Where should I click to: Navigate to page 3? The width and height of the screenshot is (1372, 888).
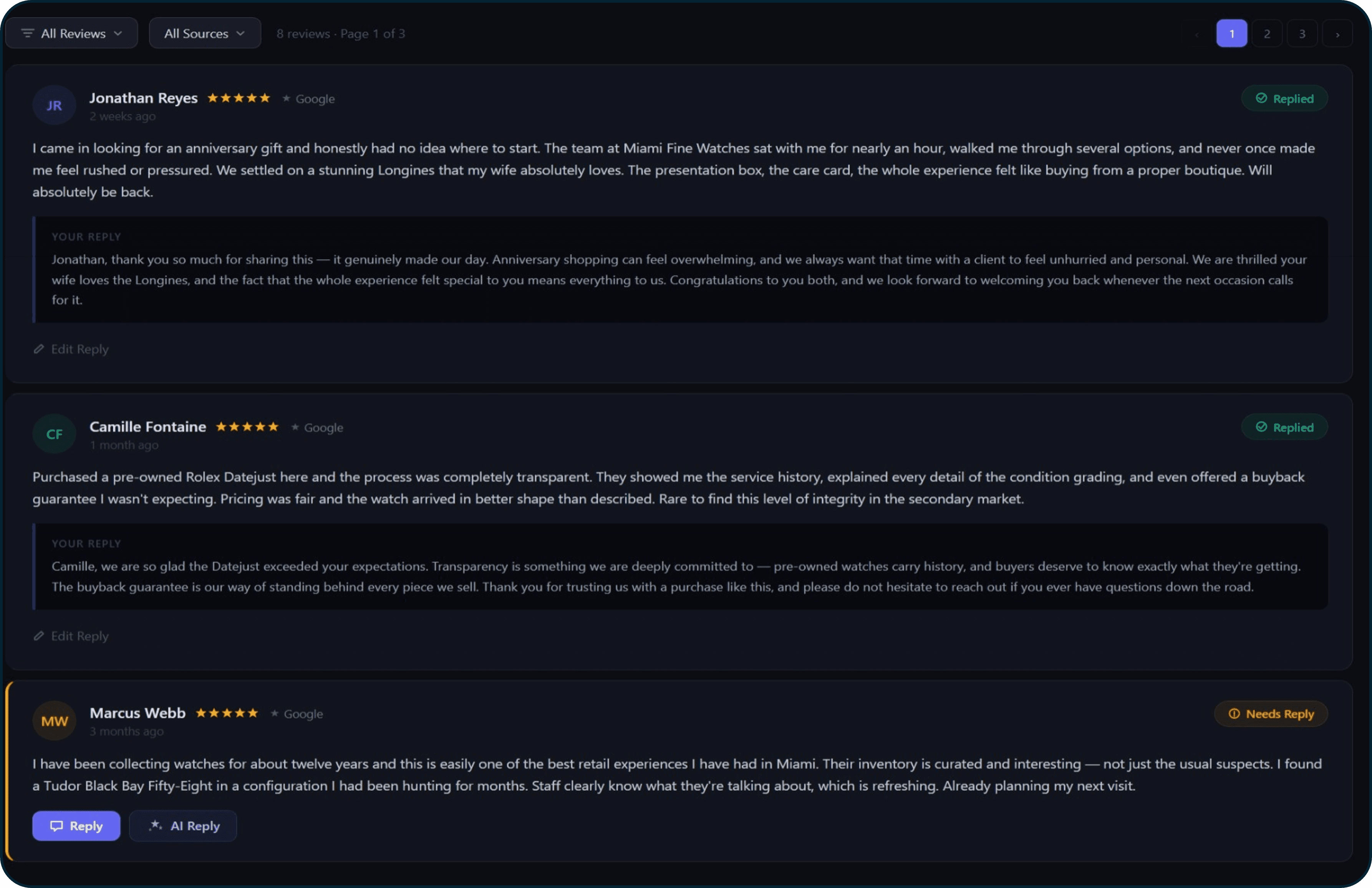[x=1302, y=33]
